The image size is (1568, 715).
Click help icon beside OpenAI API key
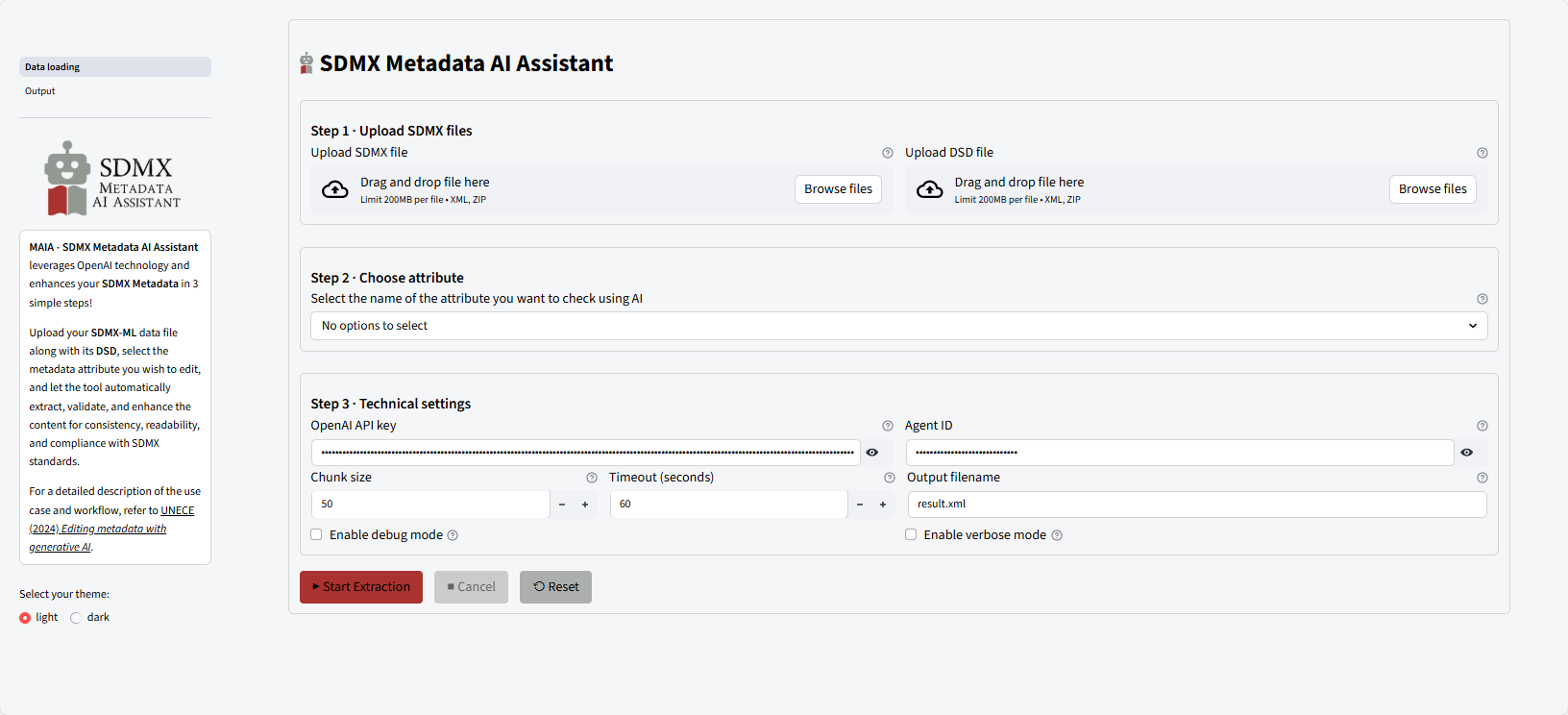[x=887, y=426]
